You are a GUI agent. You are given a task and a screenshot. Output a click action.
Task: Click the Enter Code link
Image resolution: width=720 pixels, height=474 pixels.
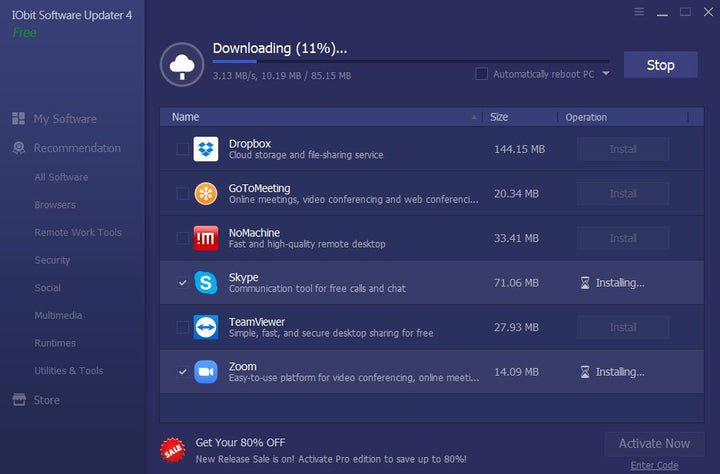[654, 465]
